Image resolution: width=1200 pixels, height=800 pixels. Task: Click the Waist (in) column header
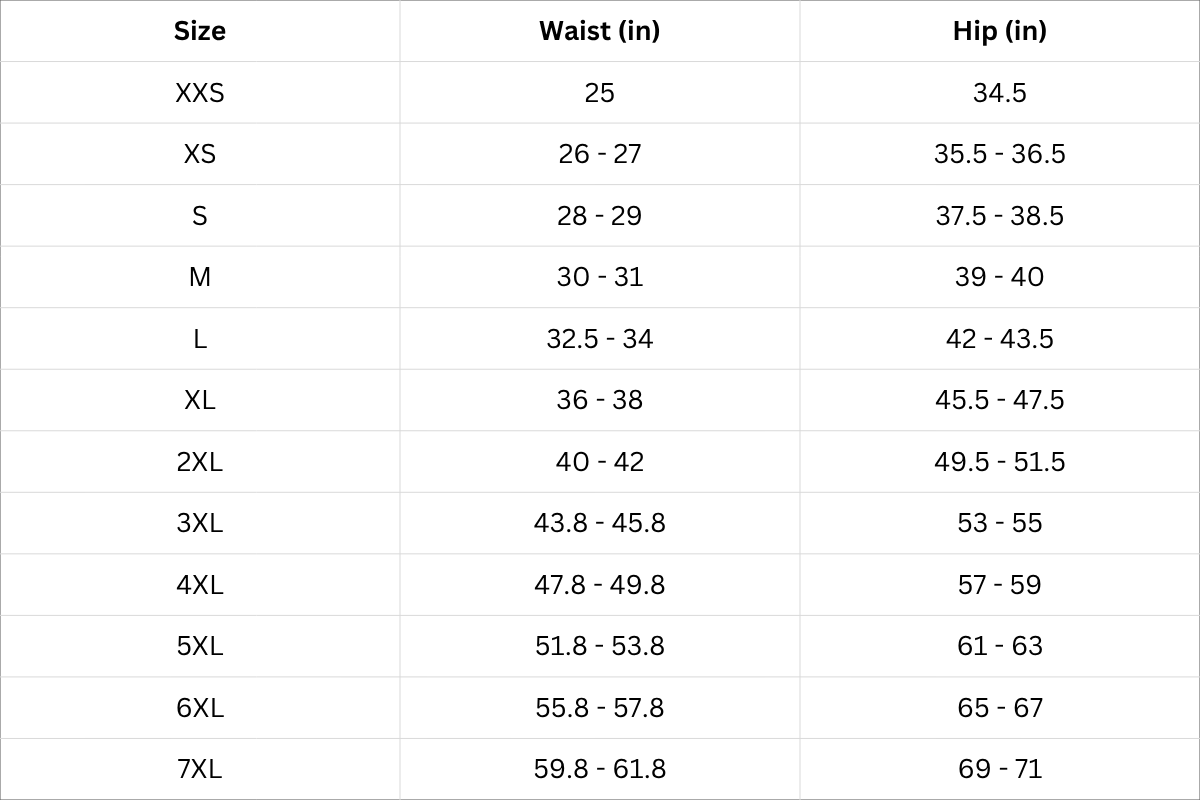pos(600,31)
